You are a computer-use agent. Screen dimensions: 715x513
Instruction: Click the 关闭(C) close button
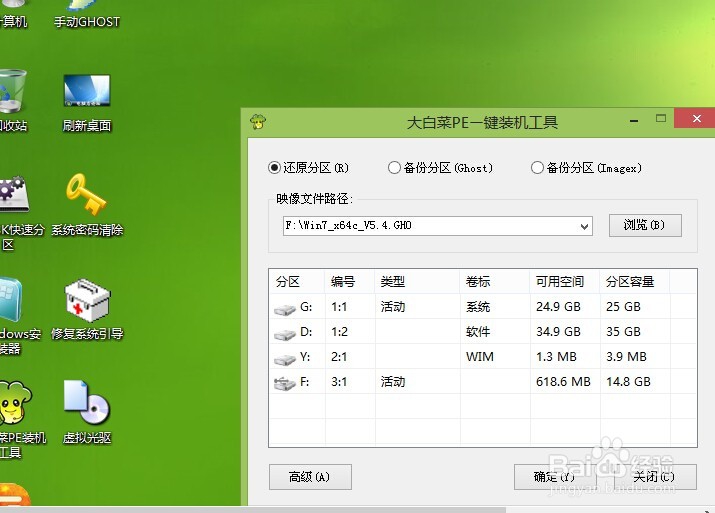tap(655, 477)
